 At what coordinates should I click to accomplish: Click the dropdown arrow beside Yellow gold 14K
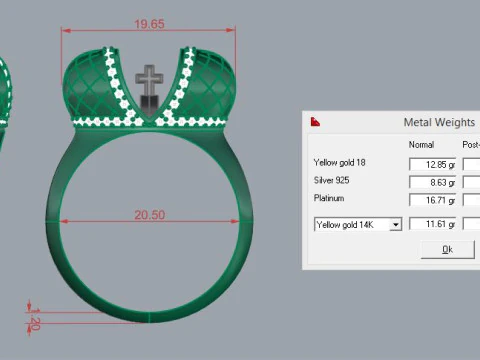pos(396,225)
